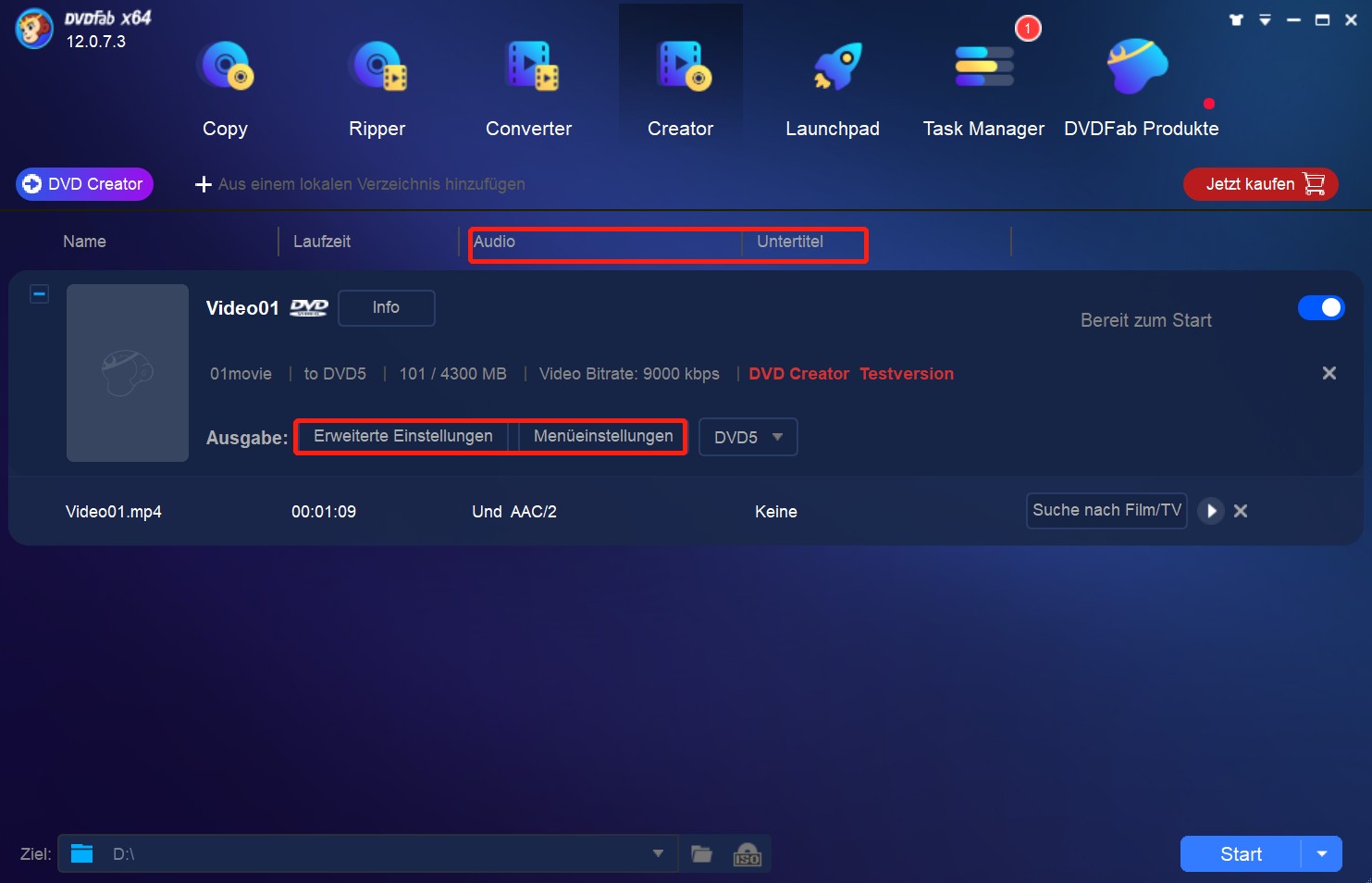The width and height of the screenshot is (1372, 883).
Task: Click the 00:01:09 runtime value
Action: [x=324, y=512]
